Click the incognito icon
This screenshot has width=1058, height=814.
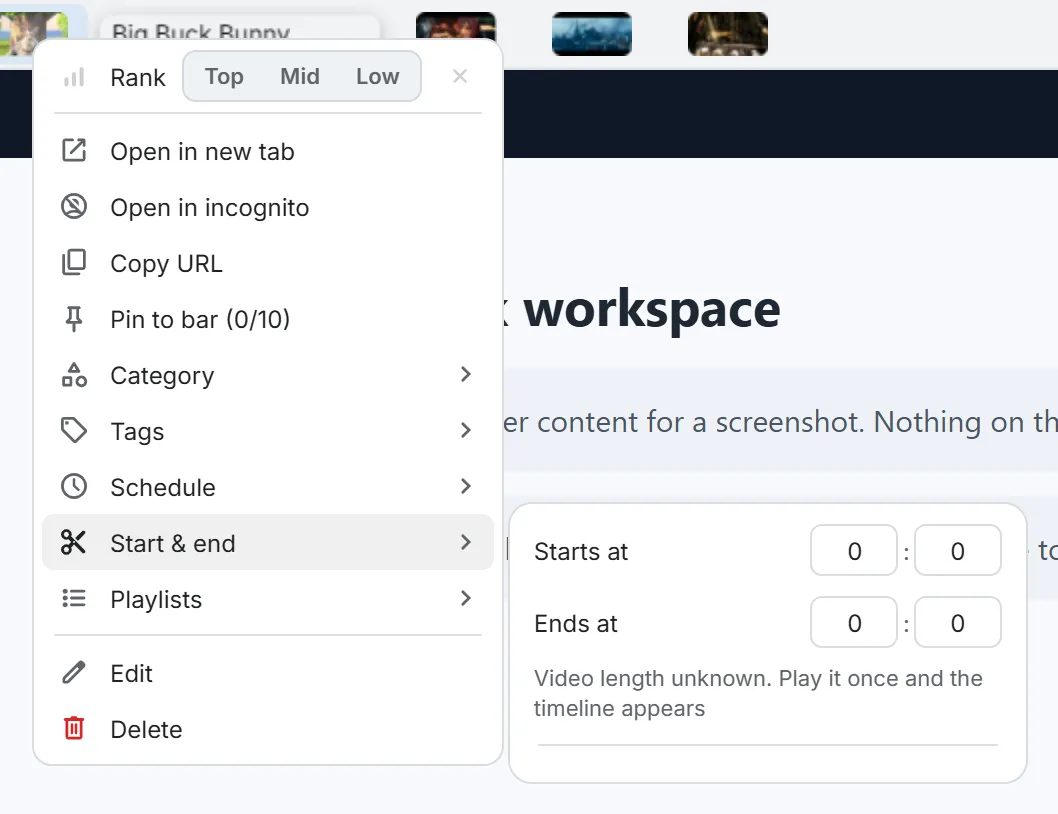pyautogui.click(x=74, y=207)
